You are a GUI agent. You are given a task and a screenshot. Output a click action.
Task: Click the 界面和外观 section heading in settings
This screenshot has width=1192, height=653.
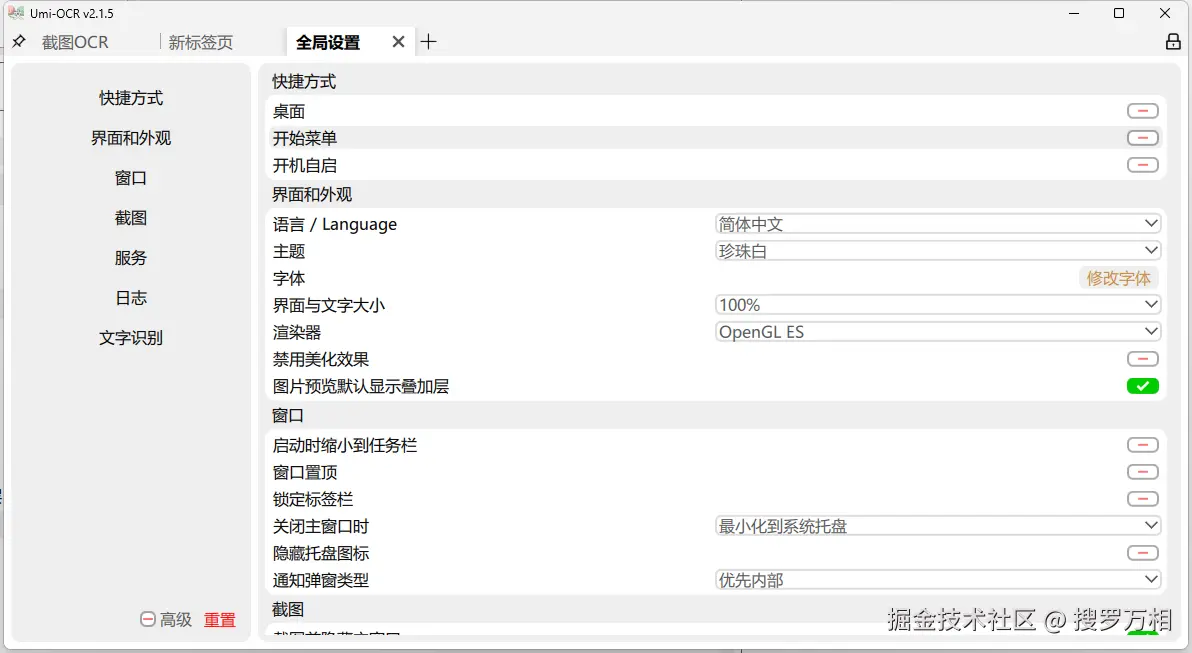(x=312, y=195)
